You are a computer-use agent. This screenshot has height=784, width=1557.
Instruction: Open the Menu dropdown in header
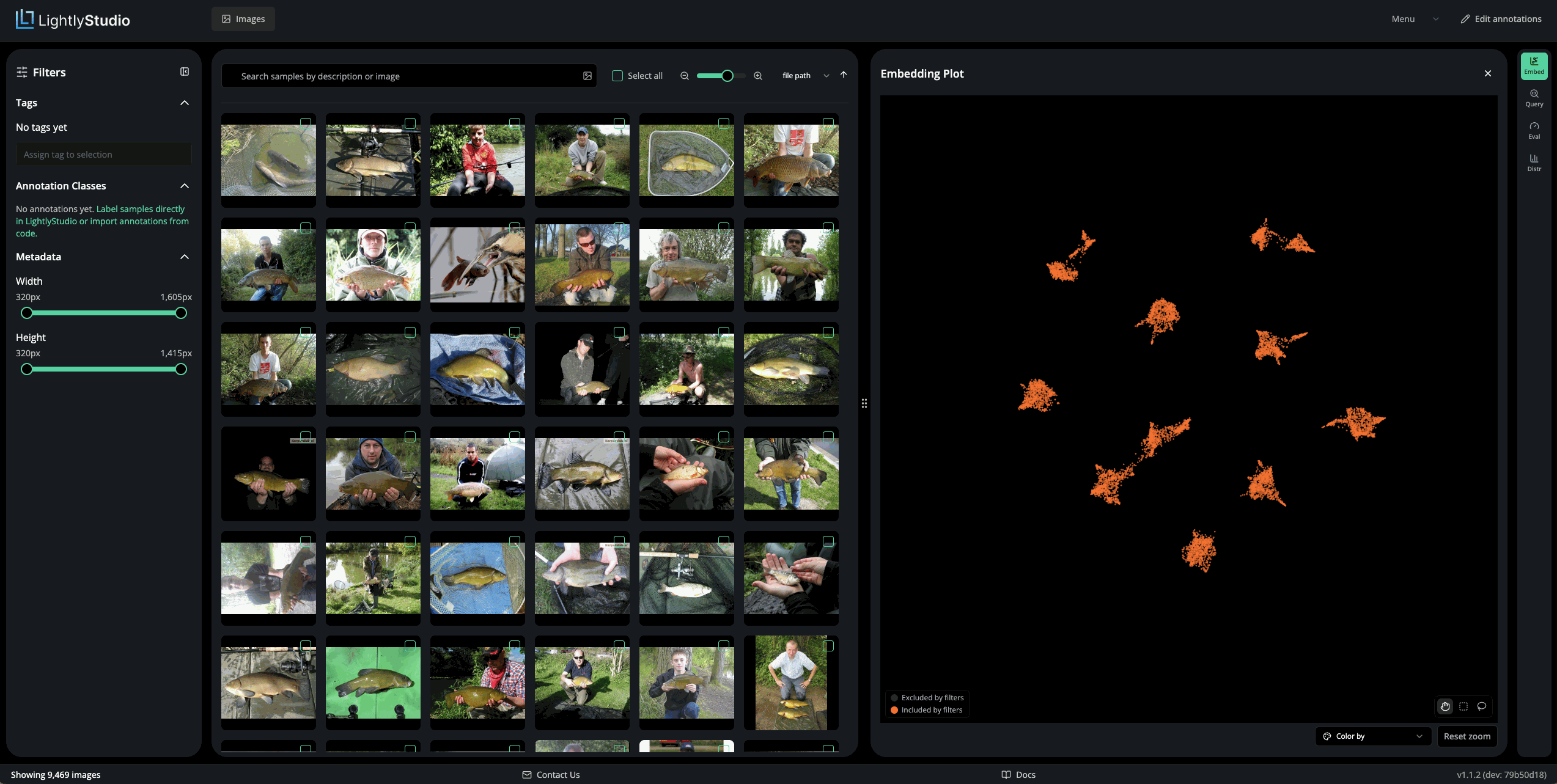pos(1415,19)
